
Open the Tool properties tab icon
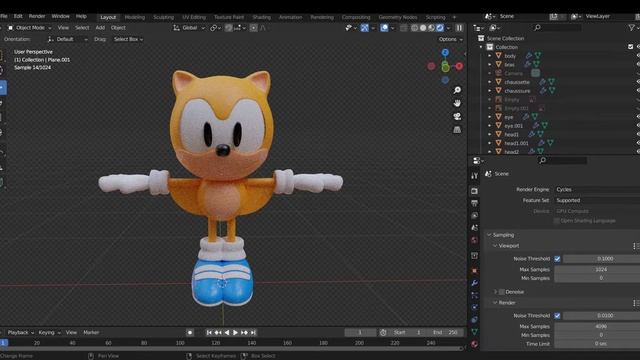coord(474,176)
